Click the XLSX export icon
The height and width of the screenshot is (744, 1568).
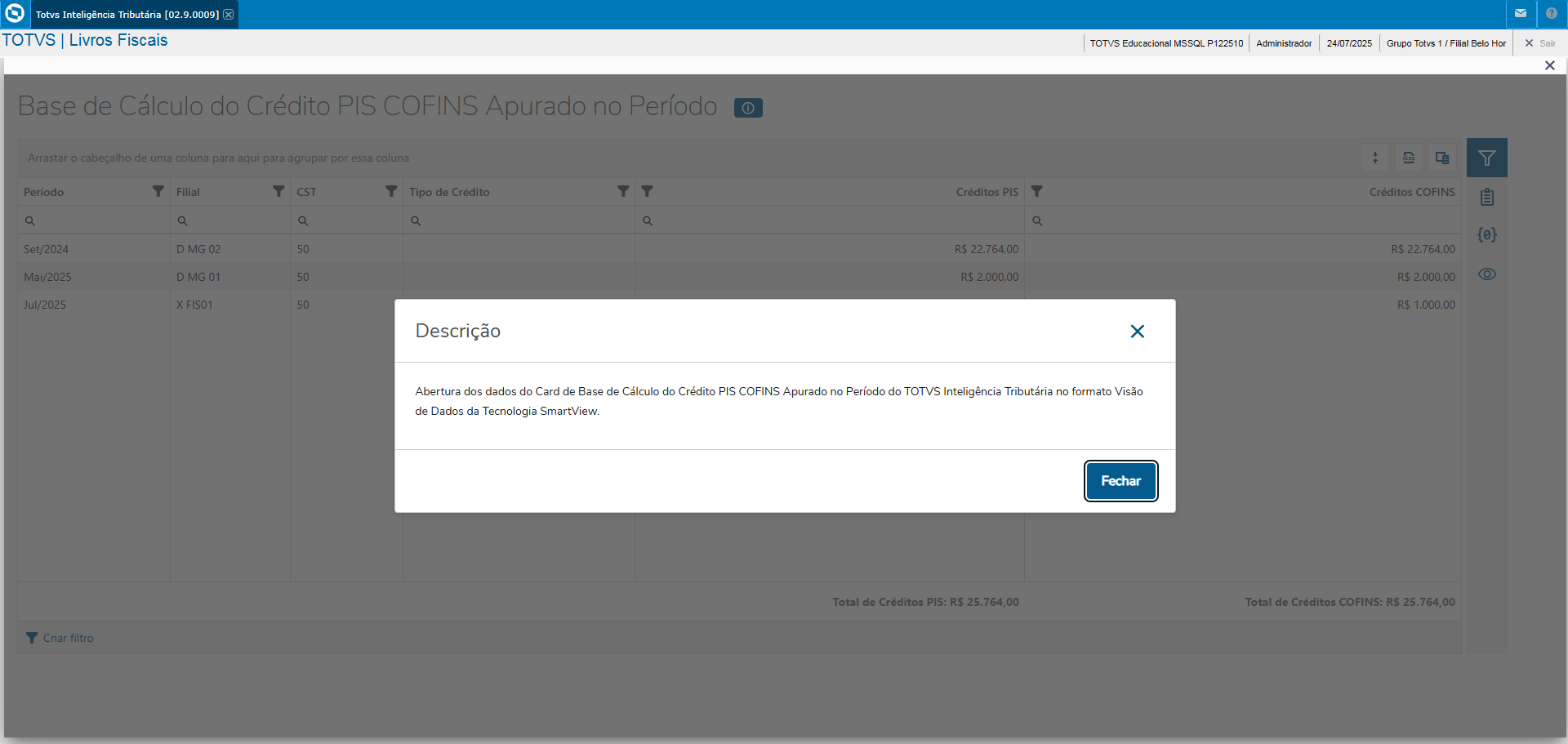click(x=1409, y=158)
